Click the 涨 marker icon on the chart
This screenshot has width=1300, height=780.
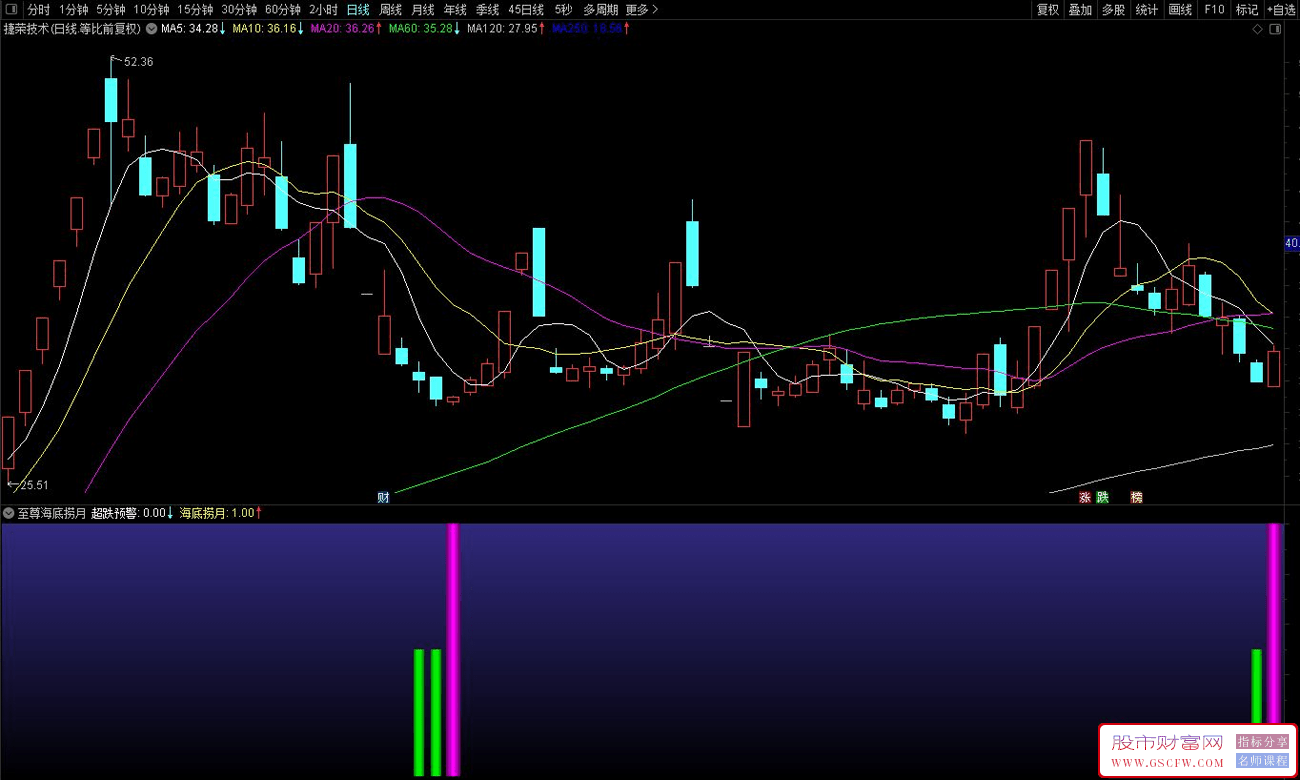pos(1084,497)
